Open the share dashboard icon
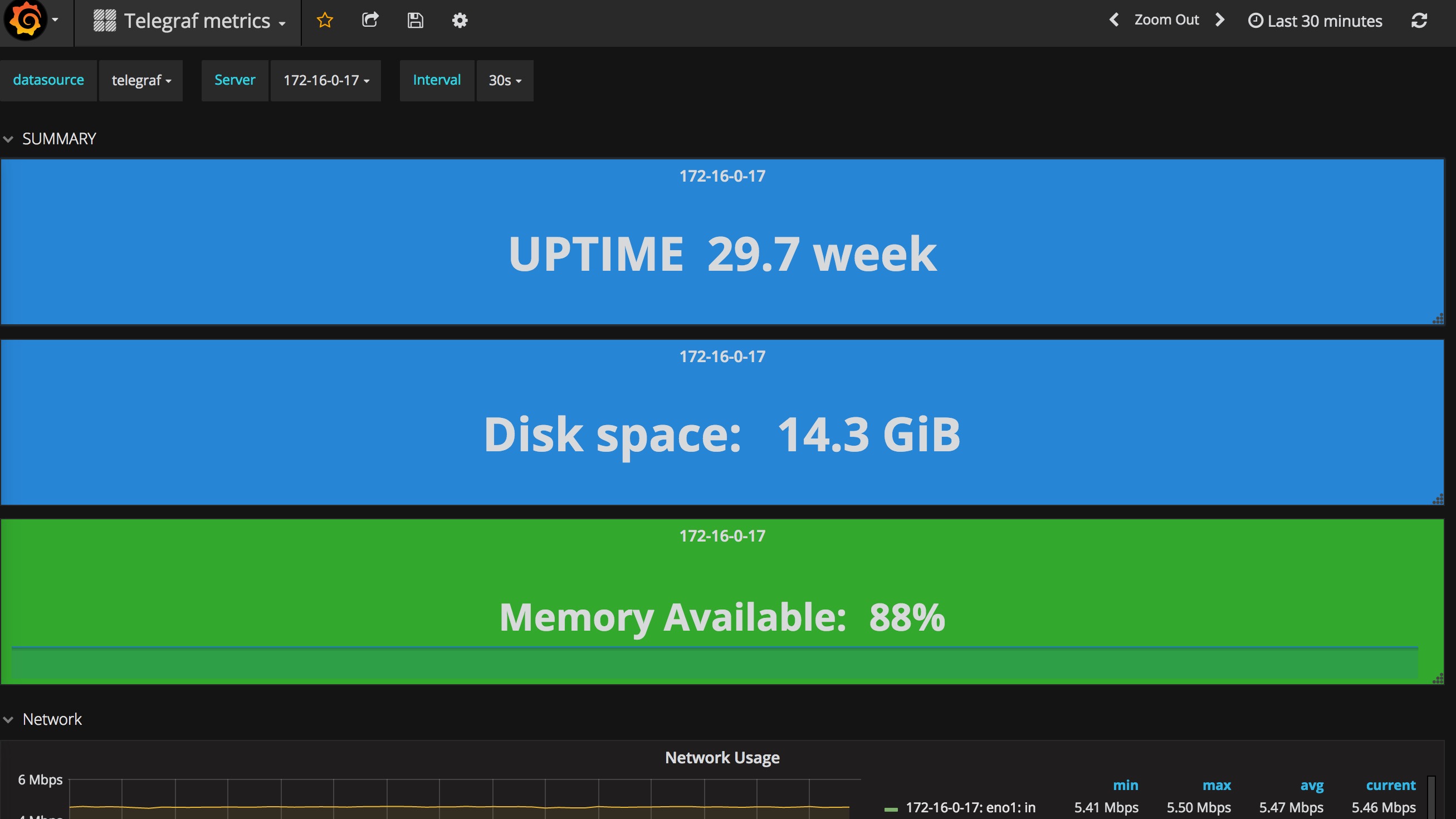This screenshot has height=819, width=1456. (370, 20)
